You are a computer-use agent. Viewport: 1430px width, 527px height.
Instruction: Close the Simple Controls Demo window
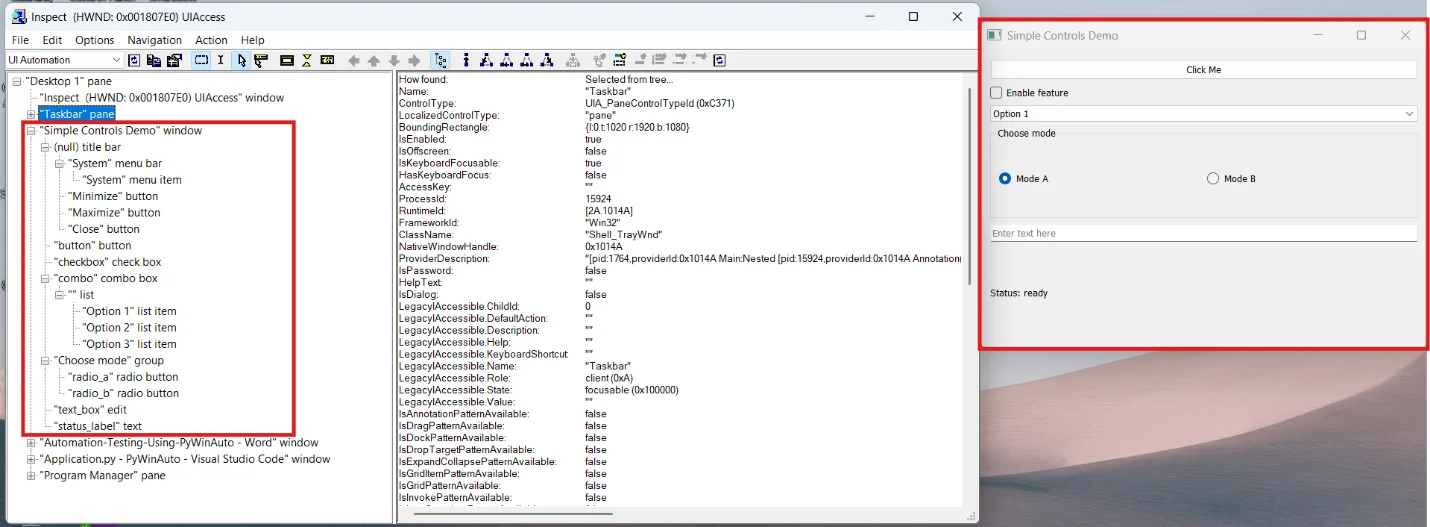tap(1405, 35)
